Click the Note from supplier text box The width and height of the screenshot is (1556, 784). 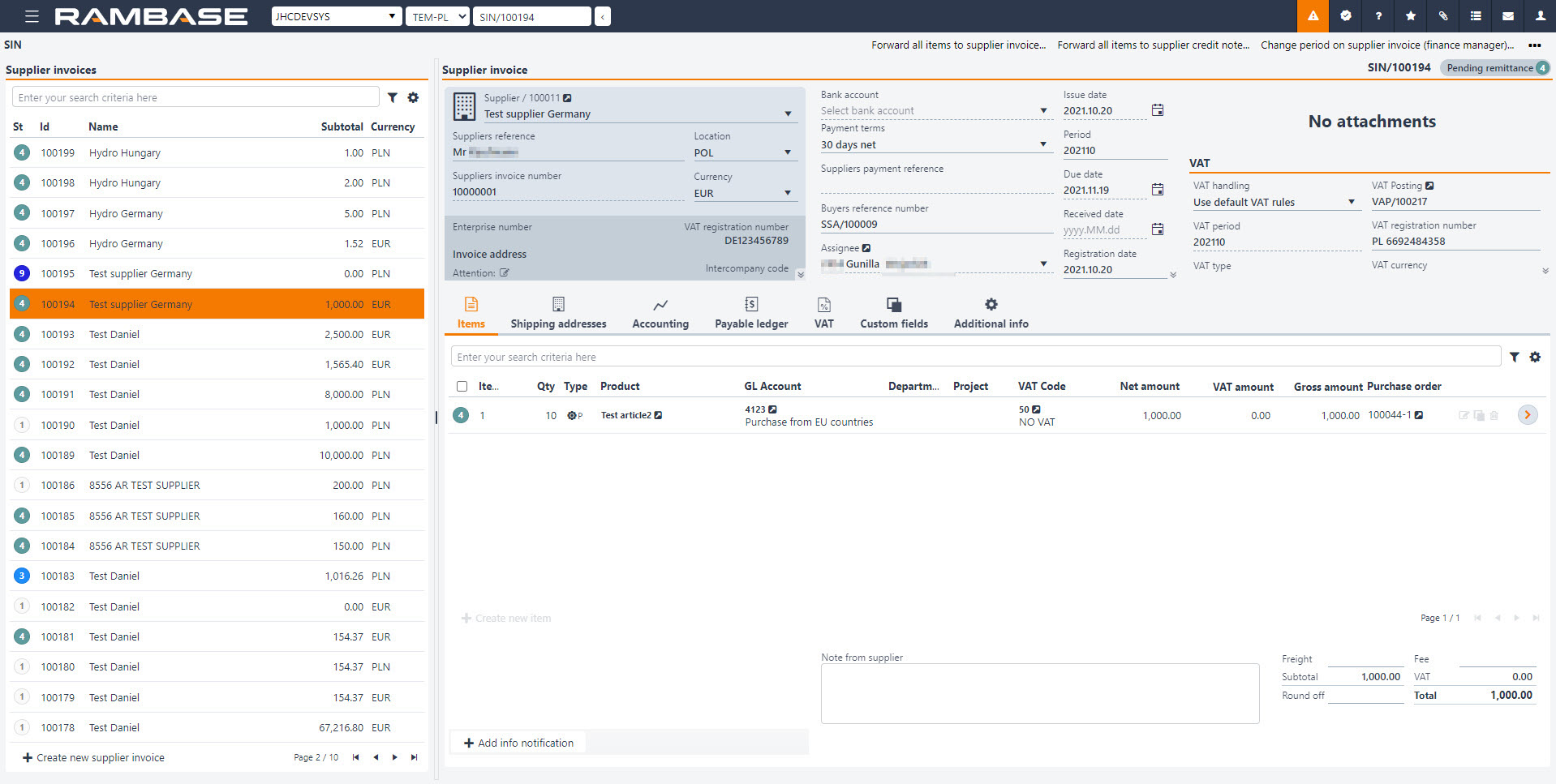(x=1039, y=693)
